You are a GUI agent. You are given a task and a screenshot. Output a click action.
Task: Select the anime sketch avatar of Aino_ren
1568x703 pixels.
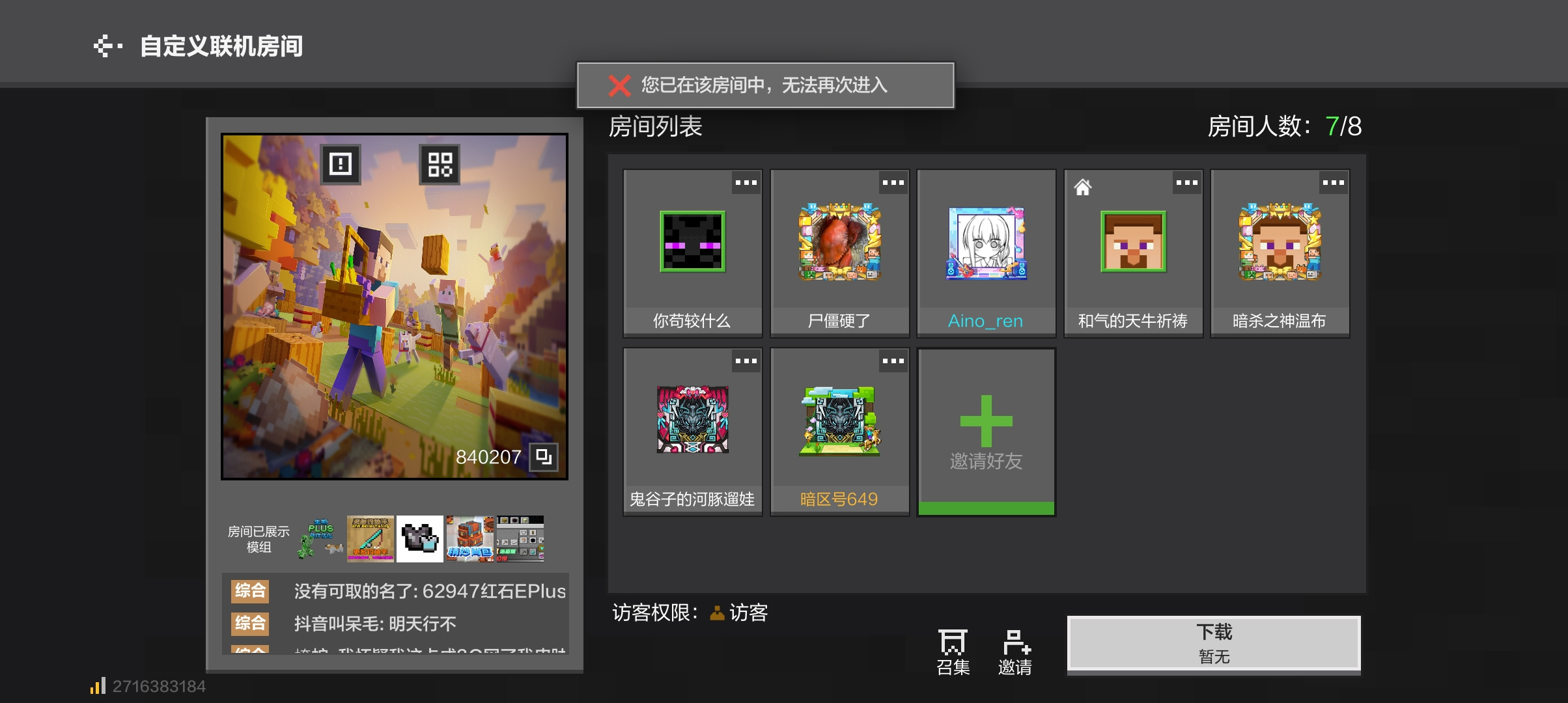(986, 243)
